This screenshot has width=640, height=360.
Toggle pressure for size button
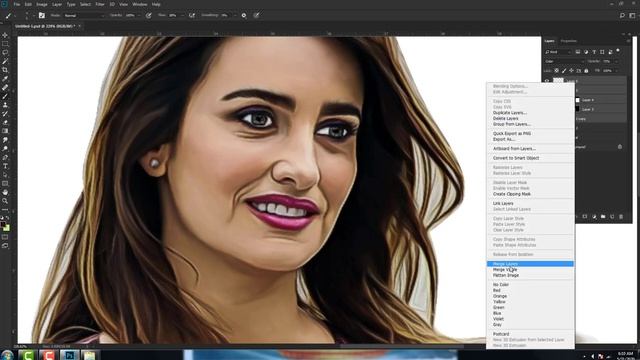coord(256,15)
